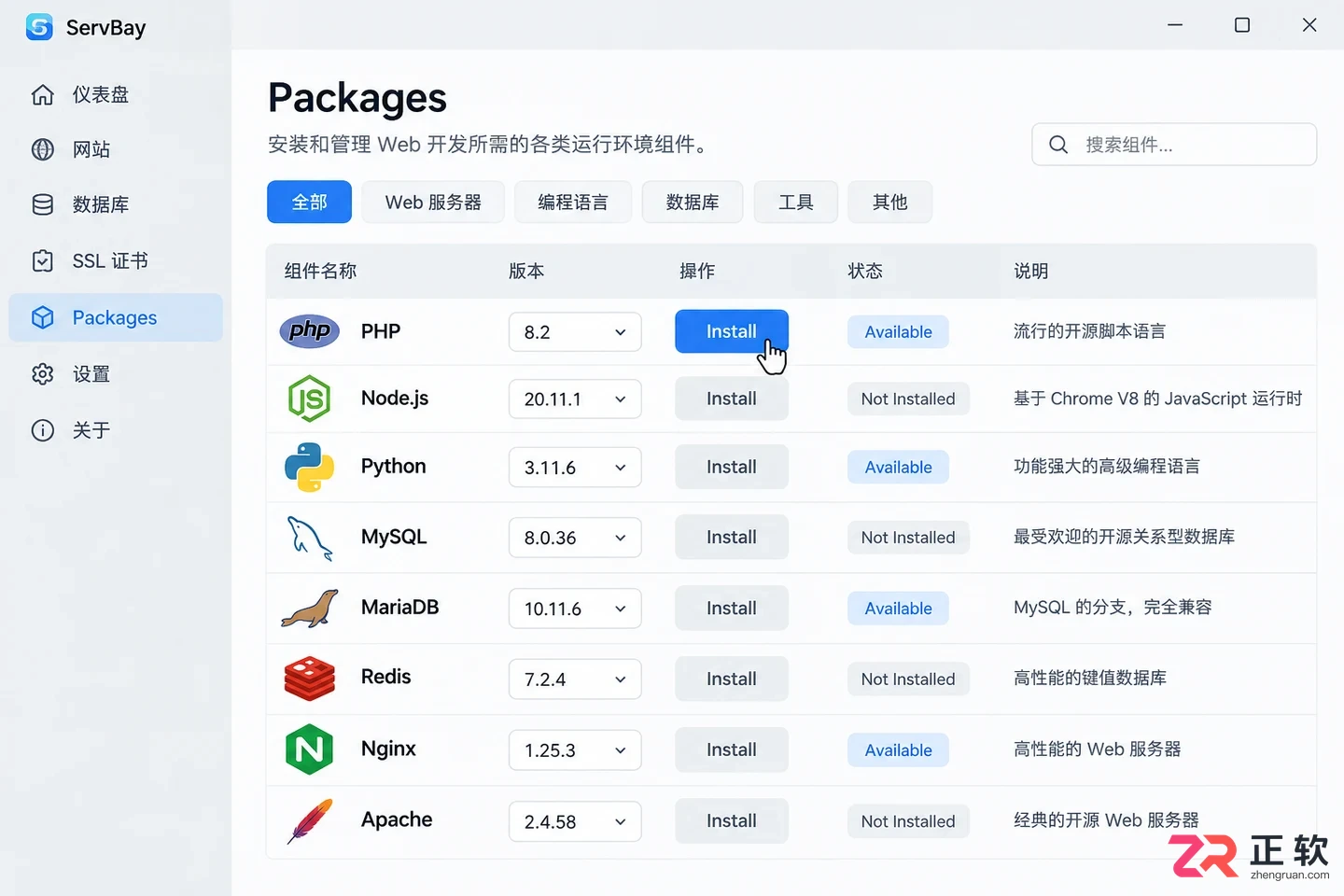Image resolution: width=1344 pixels, height=896 pixels.
Task: Click the Not Installed badge for Apache
Action: 908,820
